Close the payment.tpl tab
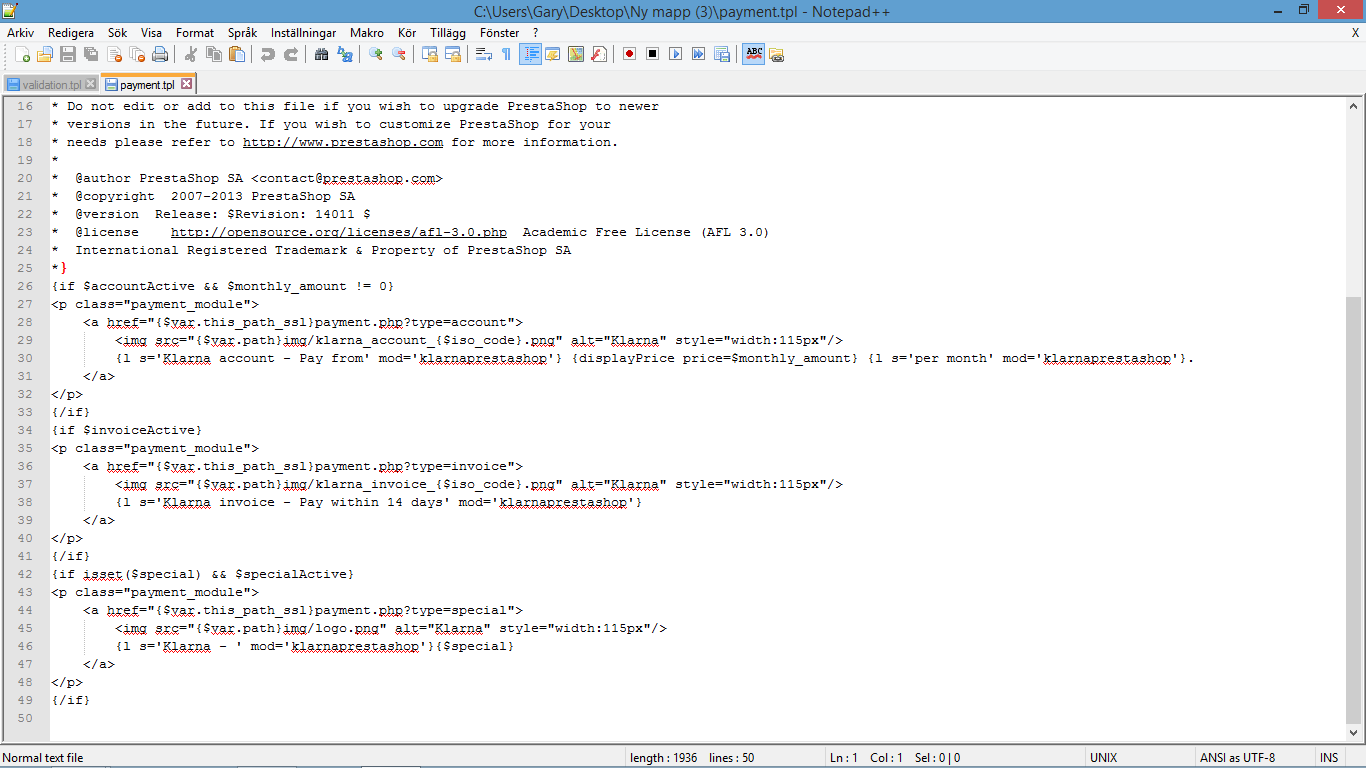Viewport: 1366px width, 768px height. tap(186, 84)
